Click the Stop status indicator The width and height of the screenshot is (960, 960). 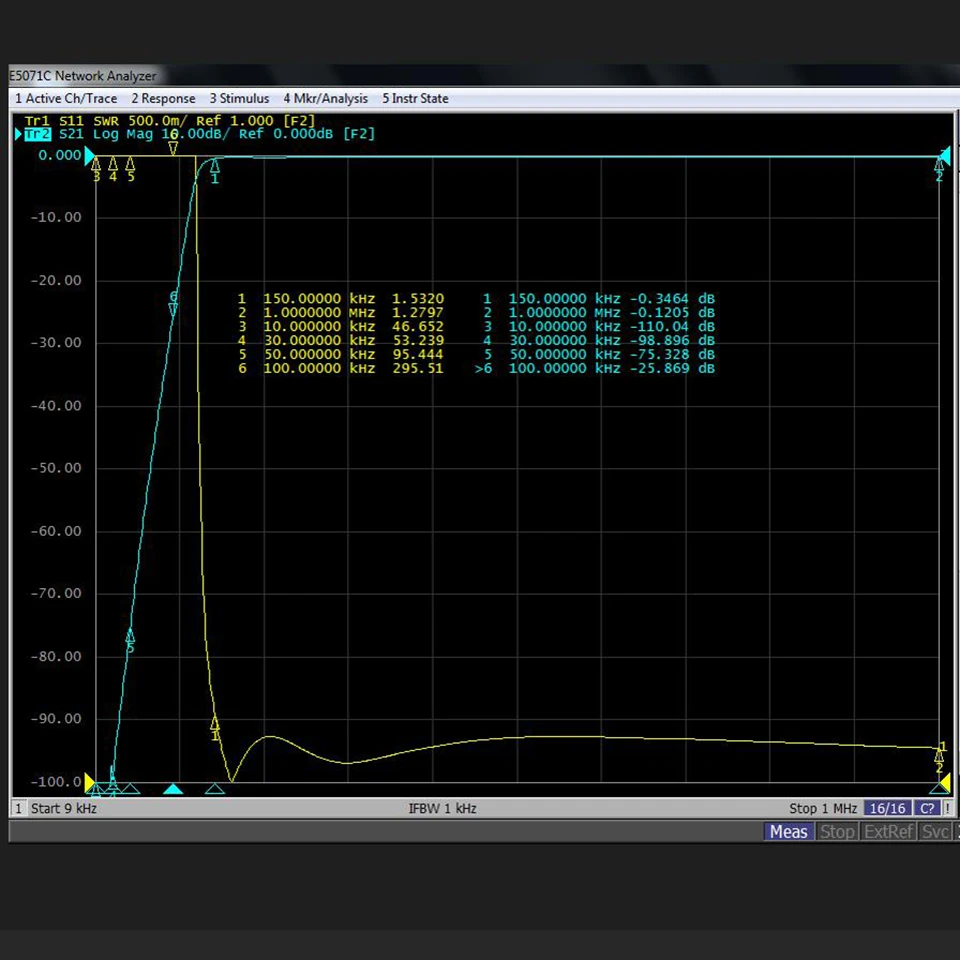coord(837,831)
